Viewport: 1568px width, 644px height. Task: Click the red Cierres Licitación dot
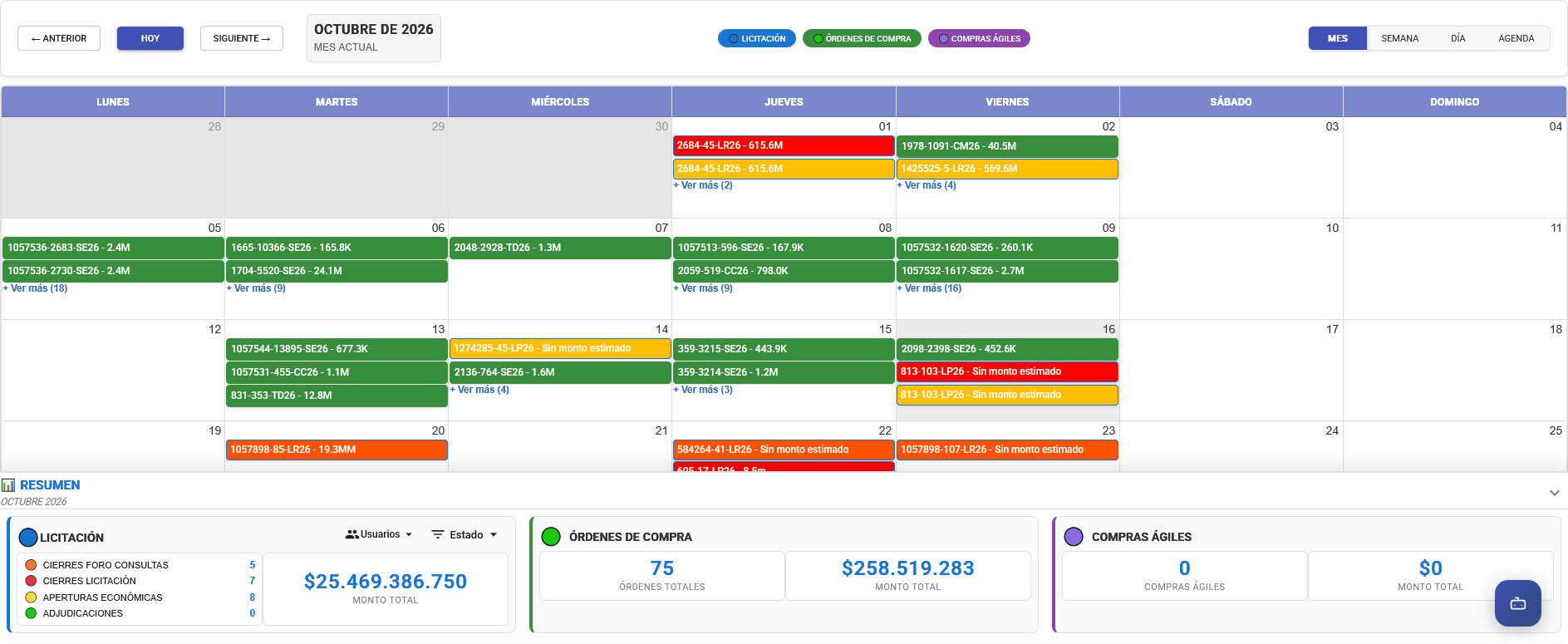(x=32, y=581)
